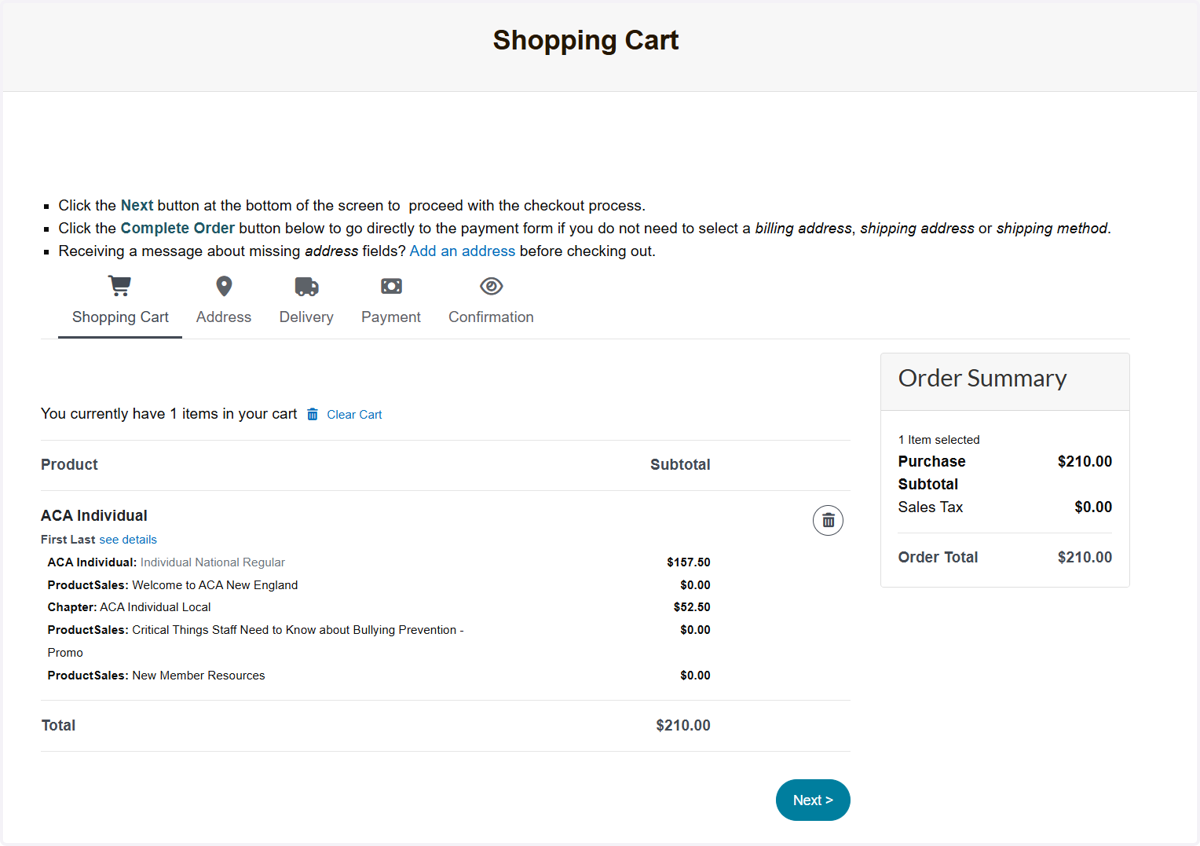Click the Clear Cart link
1200x846 pixels.
(x=354, y=414)
